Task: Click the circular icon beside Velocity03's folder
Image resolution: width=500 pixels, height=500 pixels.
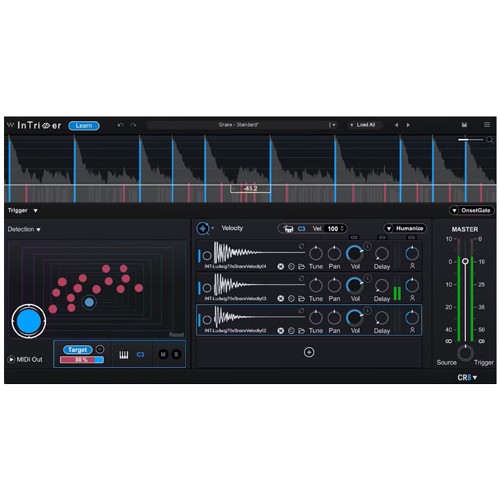Action: pyautogui.click(x=291, y=299)
